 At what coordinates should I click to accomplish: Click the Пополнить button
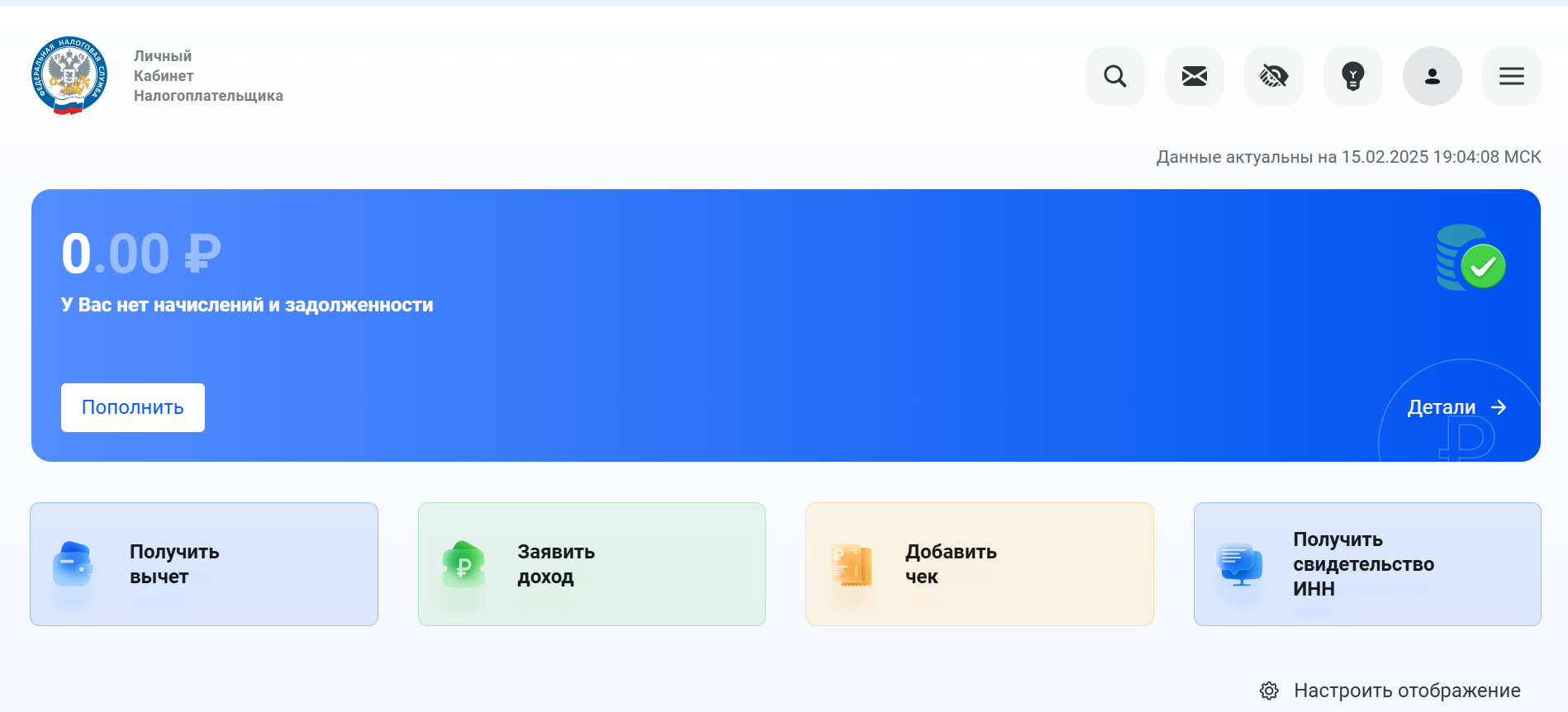click(133, 407)
